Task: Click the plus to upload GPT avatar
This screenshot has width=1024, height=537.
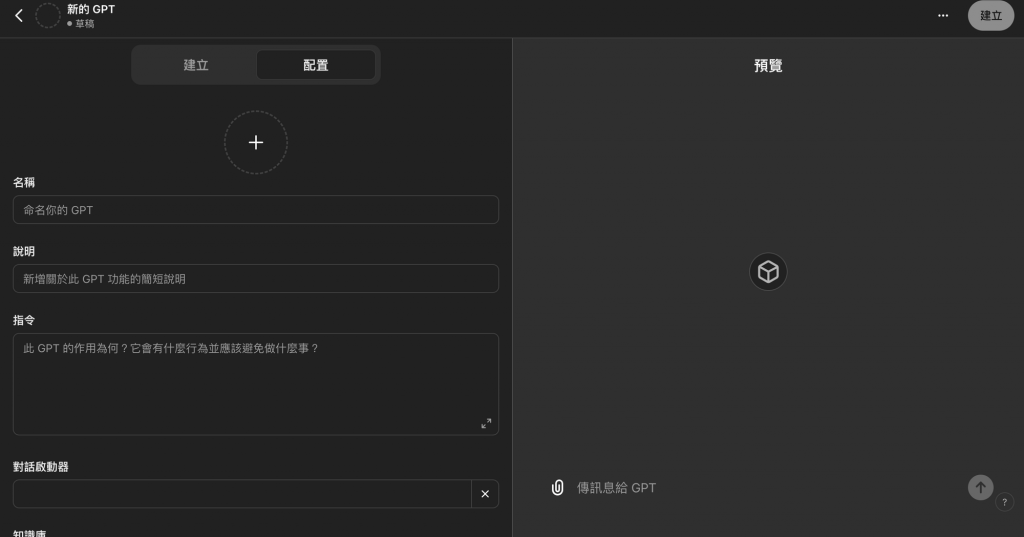Action: pos(256,142)
